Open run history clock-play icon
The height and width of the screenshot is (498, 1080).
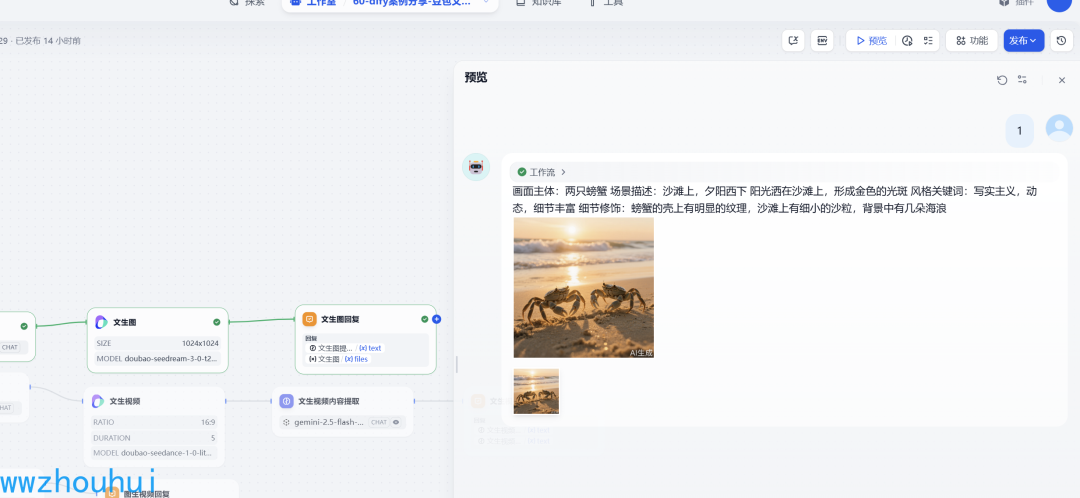[907, 41]
